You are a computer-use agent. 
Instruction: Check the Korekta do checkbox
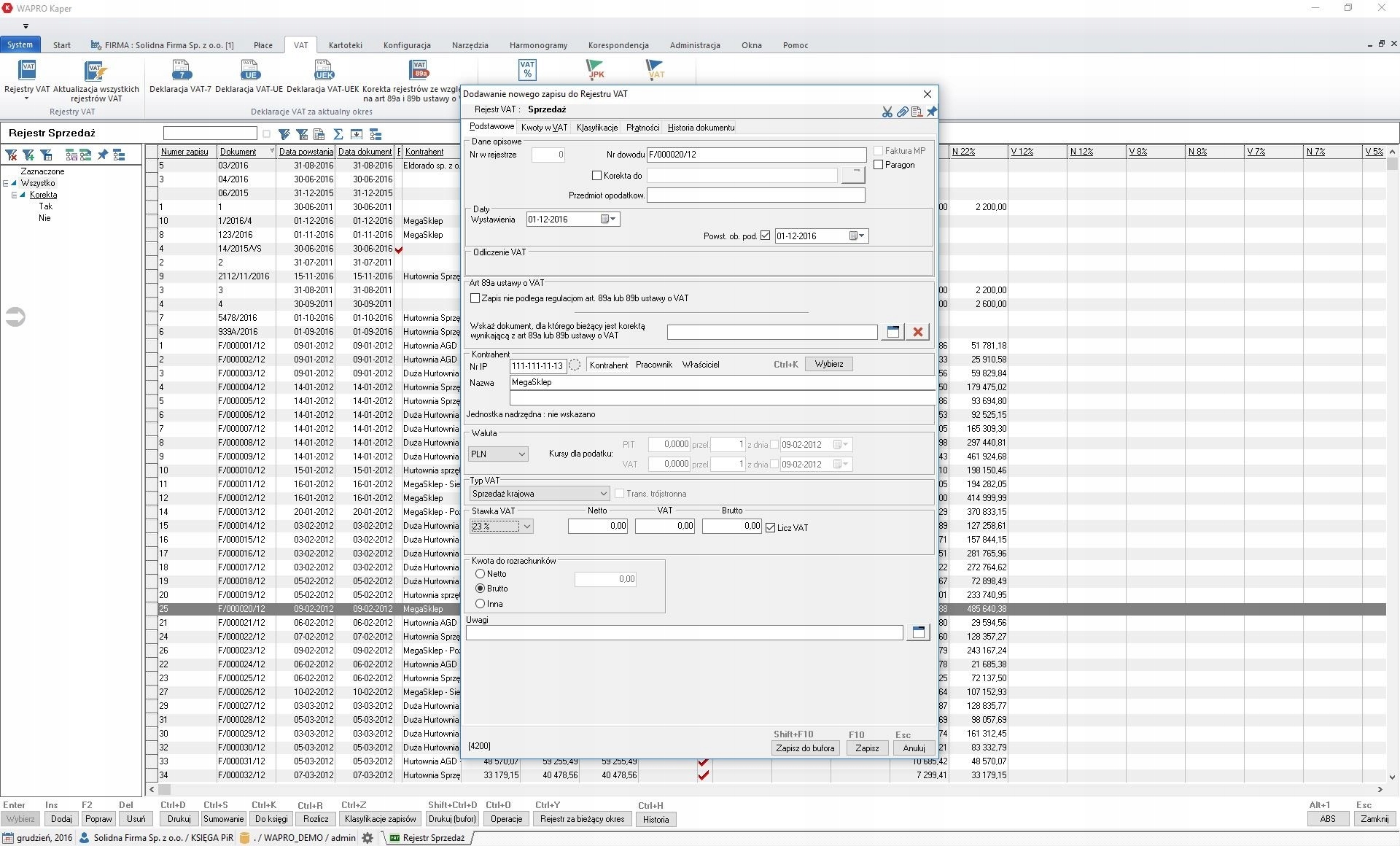coord(597,176)
